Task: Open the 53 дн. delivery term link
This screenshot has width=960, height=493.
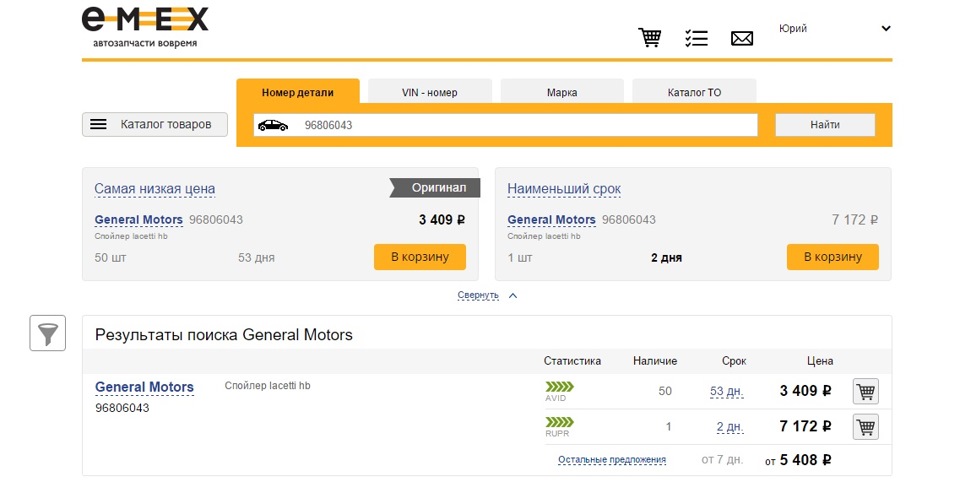Action: pyautogui.click(x=726, y=391)
